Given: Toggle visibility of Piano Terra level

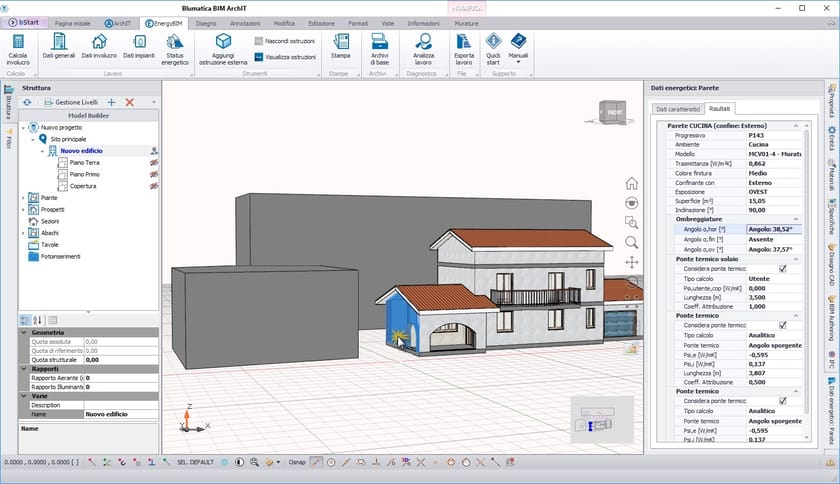Looking at the screenshot, I should pos(154,162).
